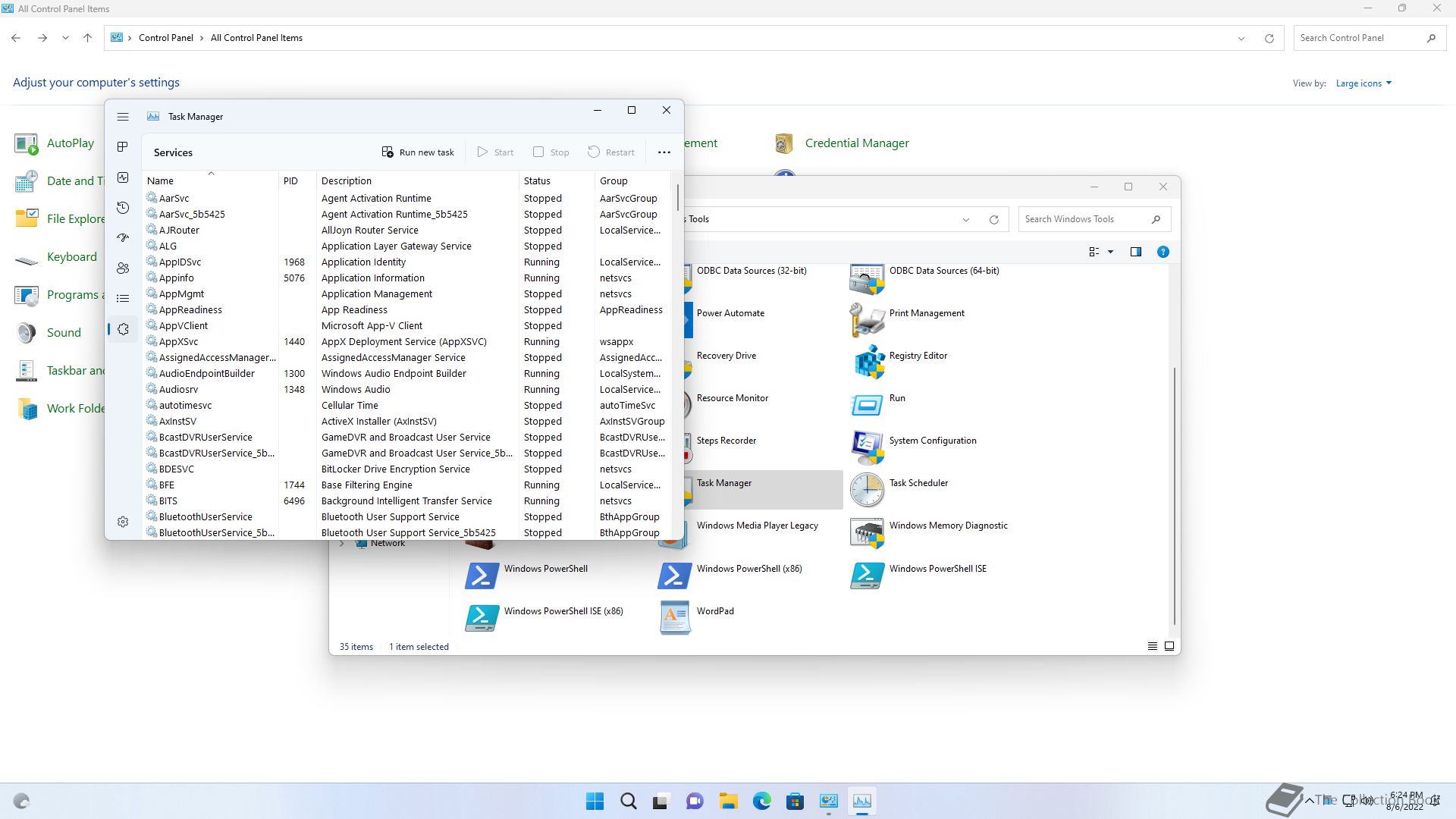
Task: Open Details page icon in sidebar
Action: pos(123,299)
